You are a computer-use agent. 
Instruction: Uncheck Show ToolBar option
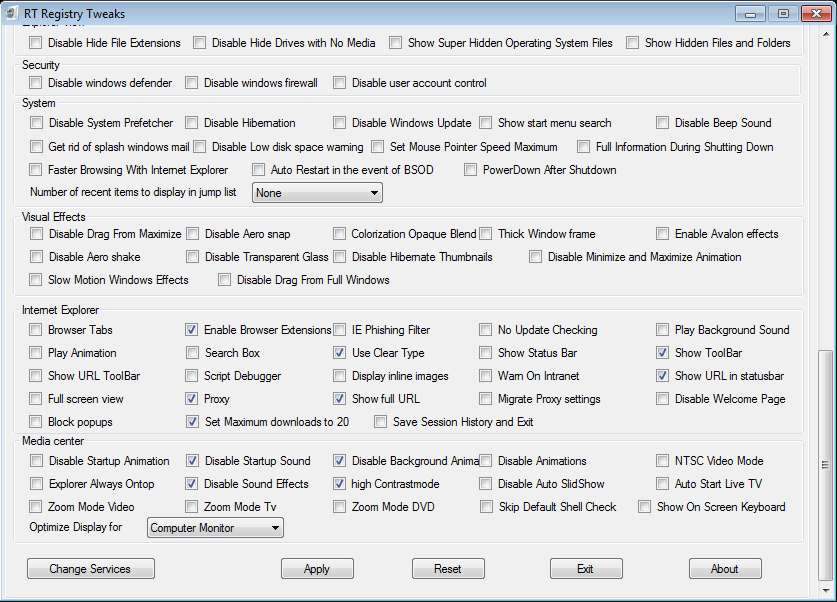662,353
